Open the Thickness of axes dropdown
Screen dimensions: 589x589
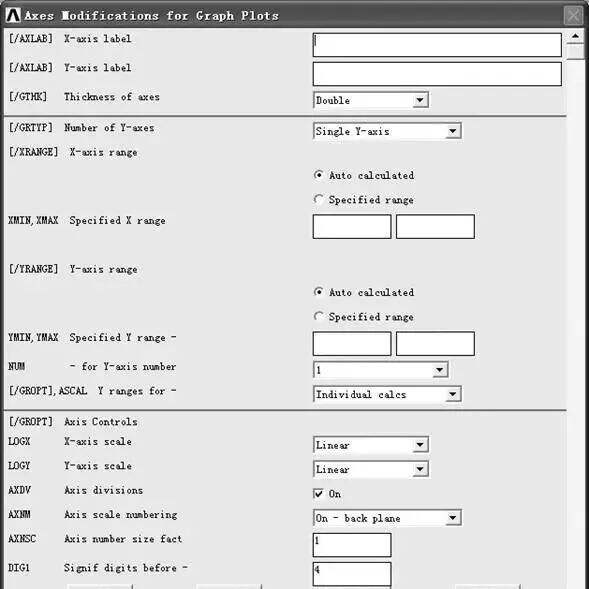coord(371,100)
